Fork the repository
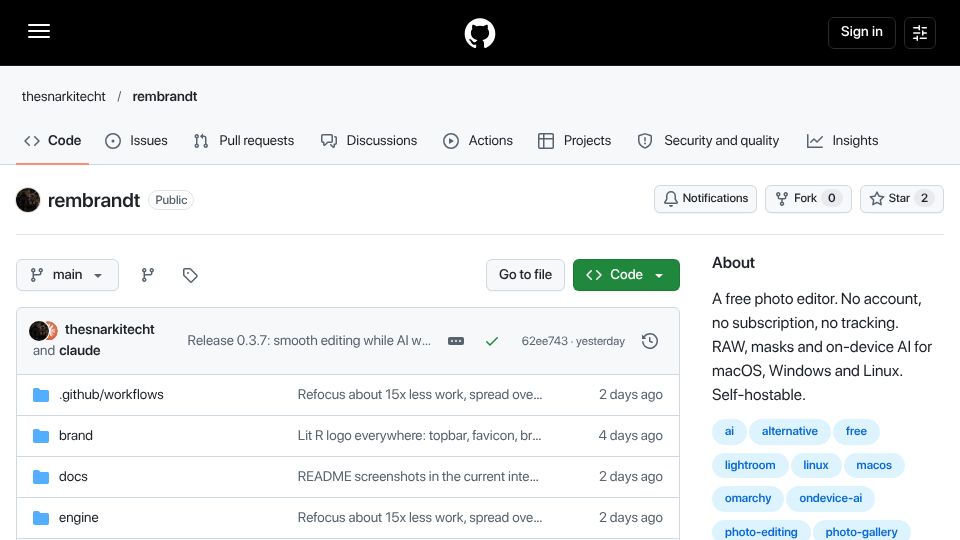The image size is (960, 540). click(808, 198)
